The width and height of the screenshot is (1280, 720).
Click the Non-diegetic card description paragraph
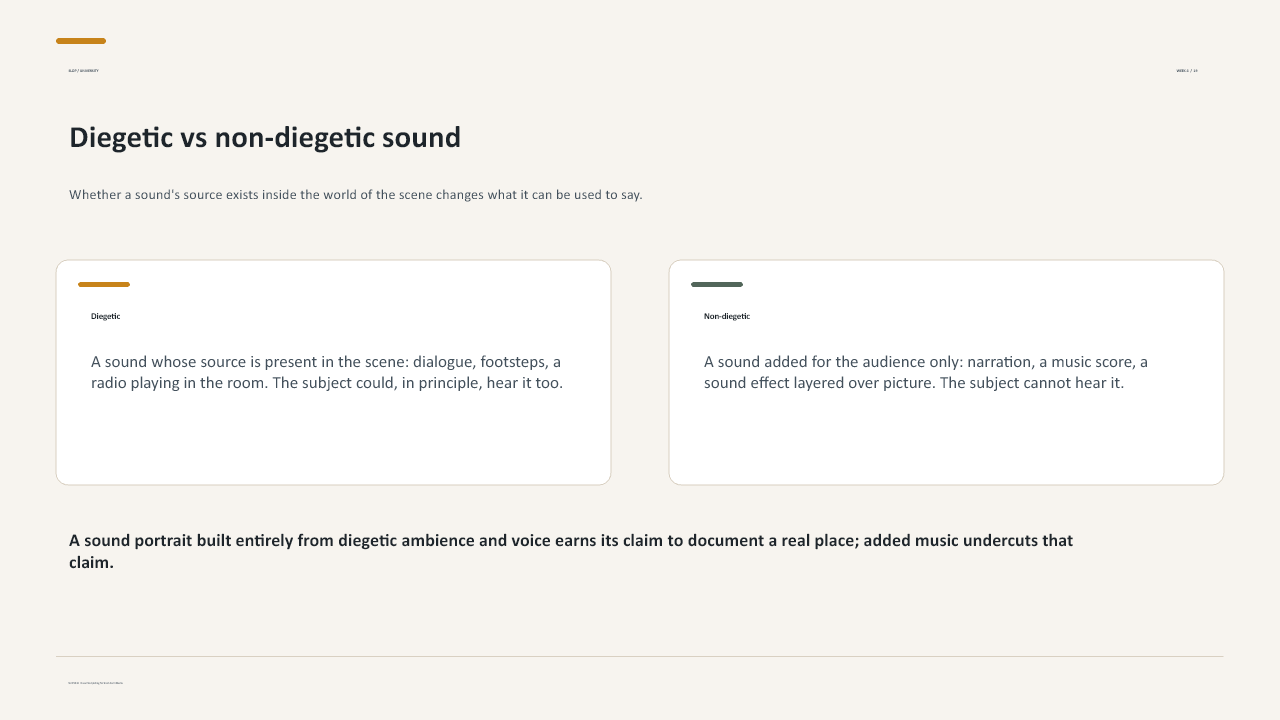pos(926,372)
